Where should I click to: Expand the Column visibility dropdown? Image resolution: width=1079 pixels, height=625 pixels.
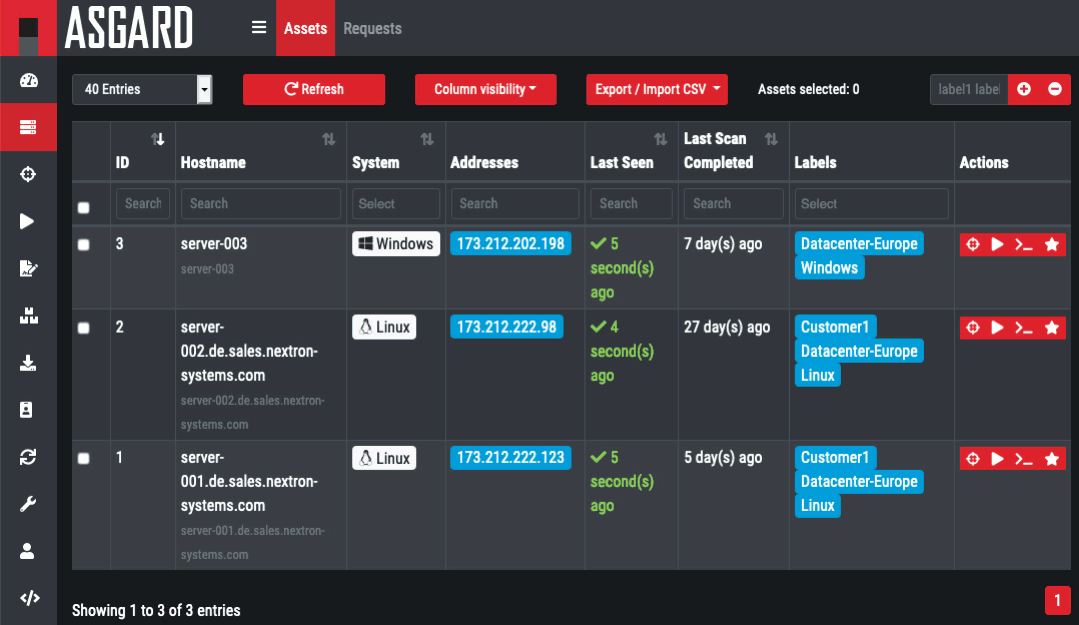(485, 89)
